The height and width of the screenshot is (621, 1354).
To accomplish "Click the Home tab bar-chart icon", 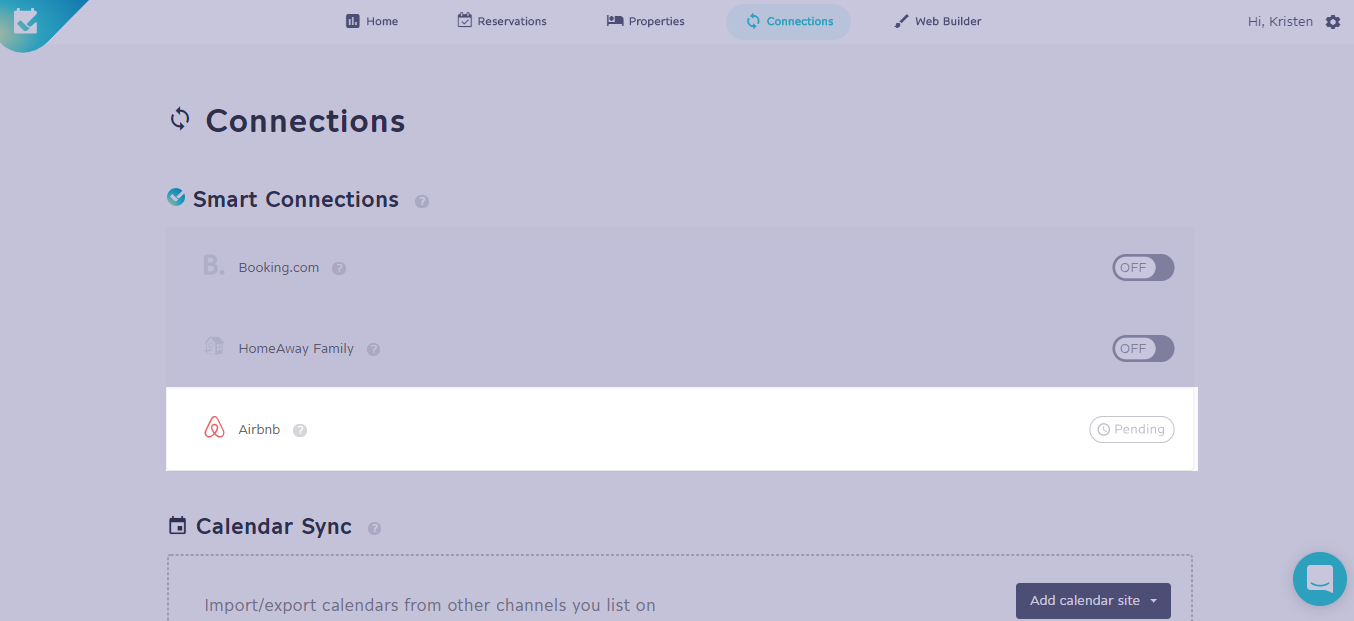I will coord(352,21).
